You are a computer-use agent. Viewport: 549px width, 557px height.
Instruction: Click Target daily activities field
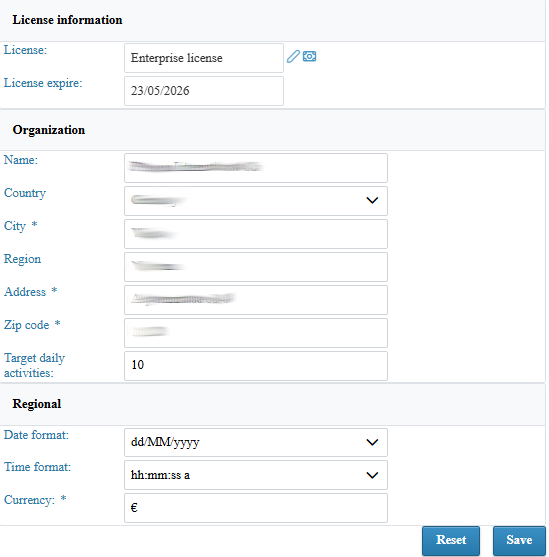point(256,366)
